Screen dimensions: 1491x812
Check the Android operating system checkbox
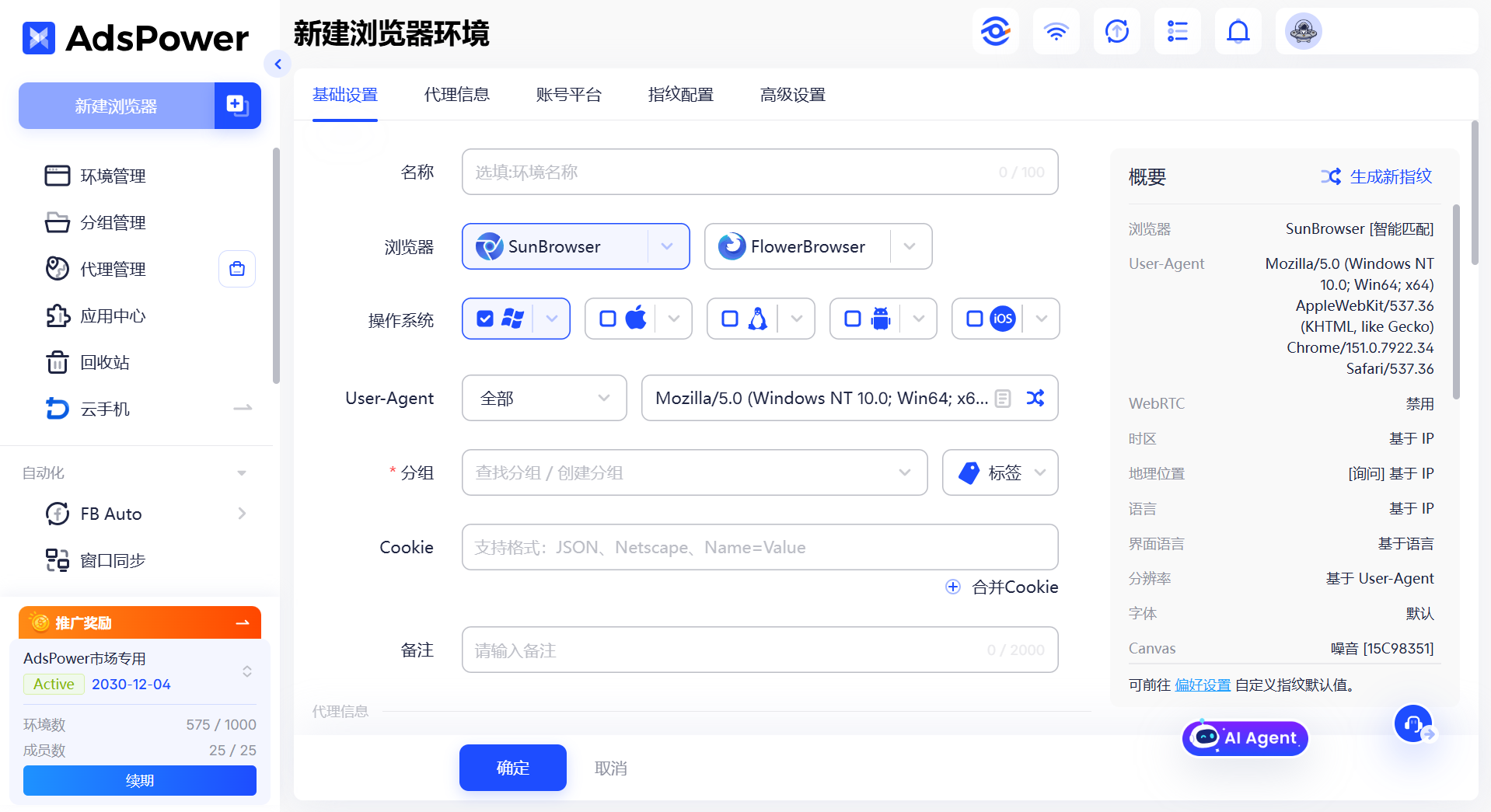(853, 319)
